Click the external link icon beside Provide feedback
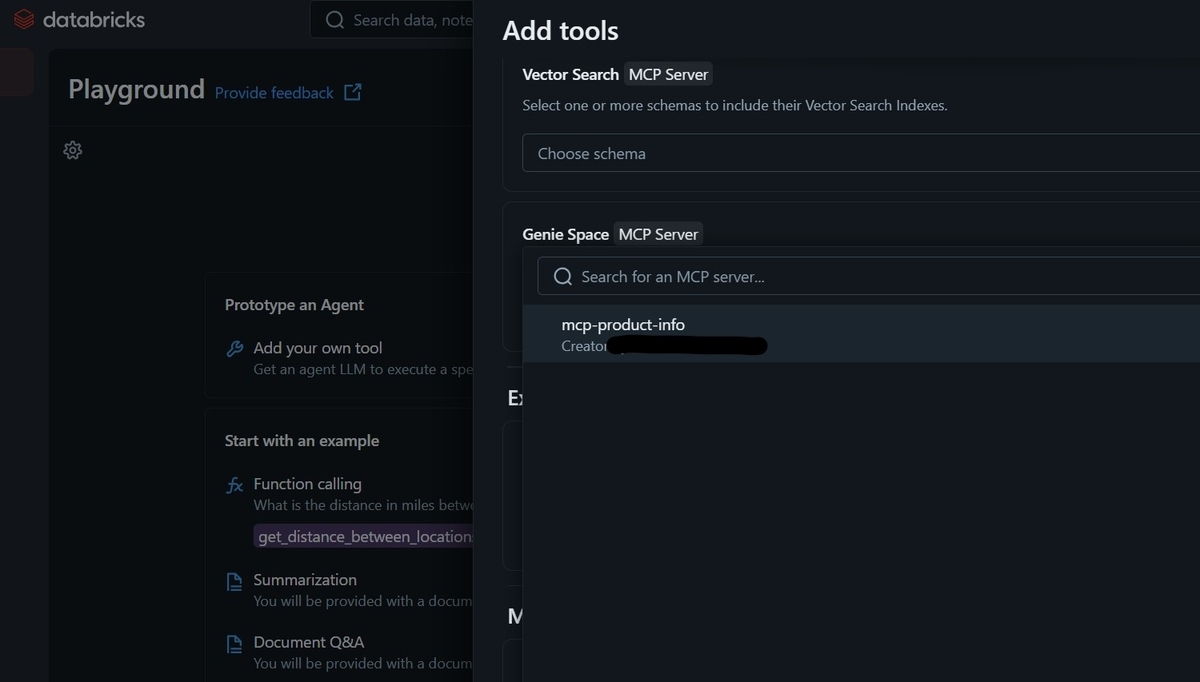This screenshot has height=682, width=1200. 352,92
